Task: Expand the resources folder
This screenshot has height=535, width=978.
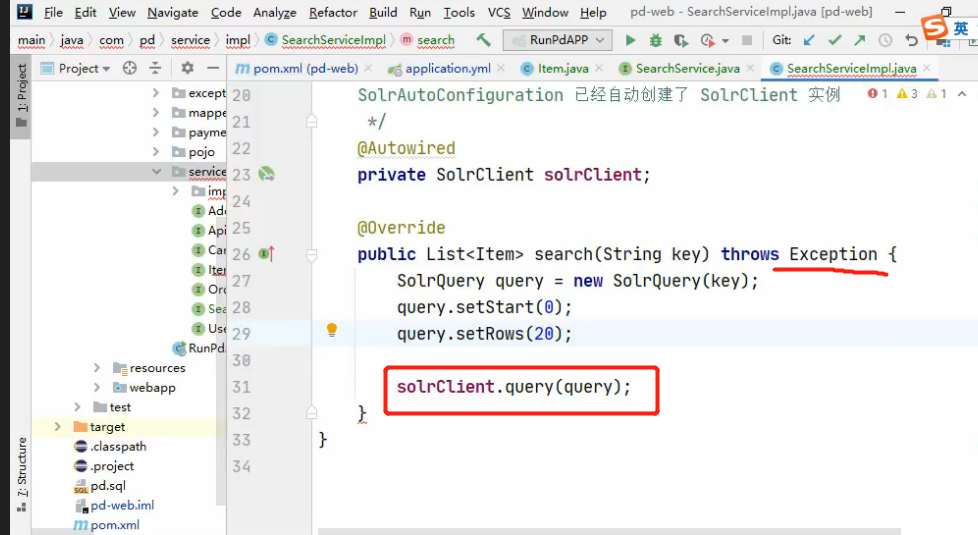Action: (x=97, y=368)
